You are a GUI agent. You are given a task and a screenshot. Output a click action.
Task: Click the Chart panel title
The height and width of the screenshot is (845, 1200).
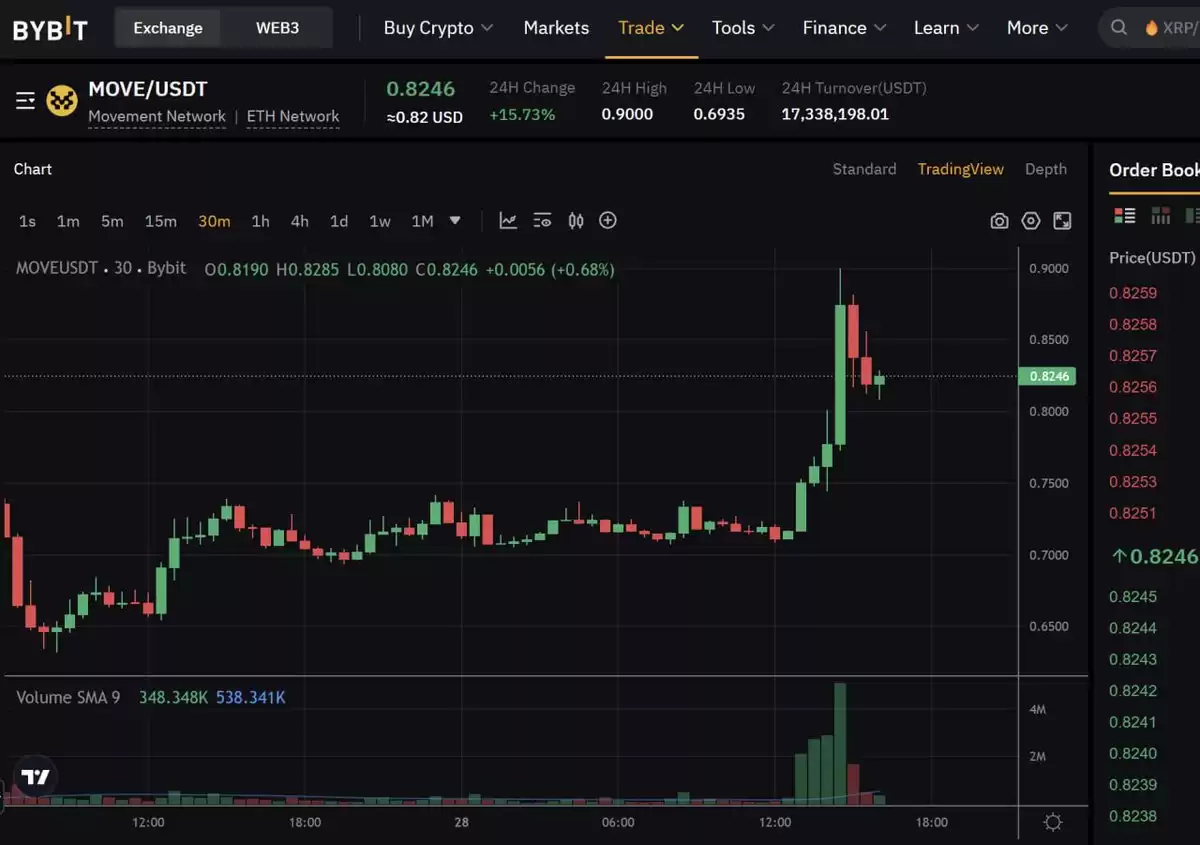pyautogui.click(x=33, y=169)
